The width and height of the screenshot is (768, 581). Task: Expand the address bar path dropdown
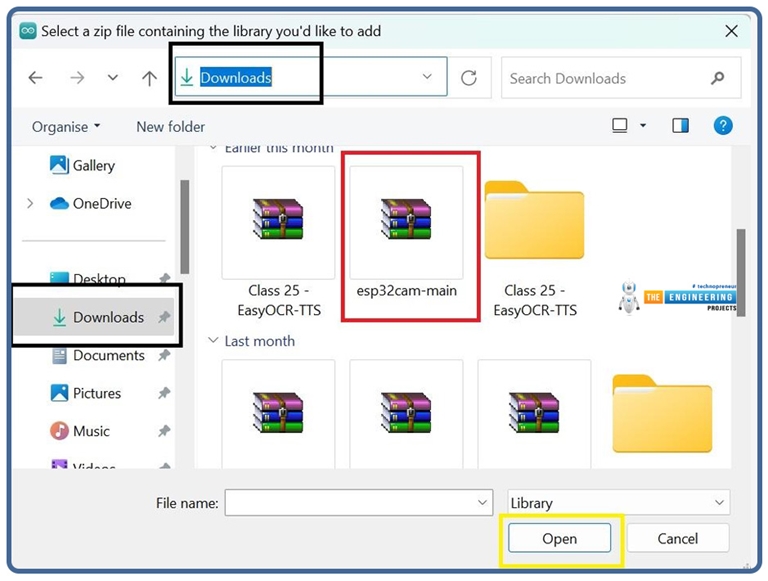(x=428, y=77)
